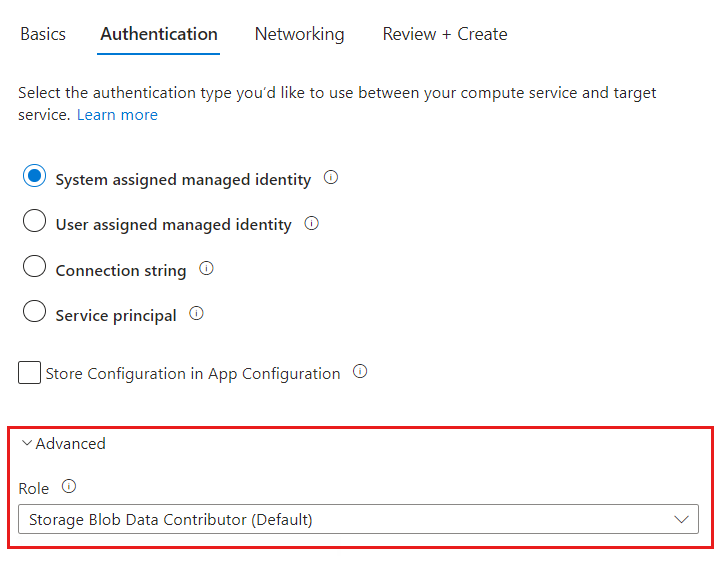Click the Advanced section label text
The width and height of the screenshot is (723, 562).
pos(70,443)
